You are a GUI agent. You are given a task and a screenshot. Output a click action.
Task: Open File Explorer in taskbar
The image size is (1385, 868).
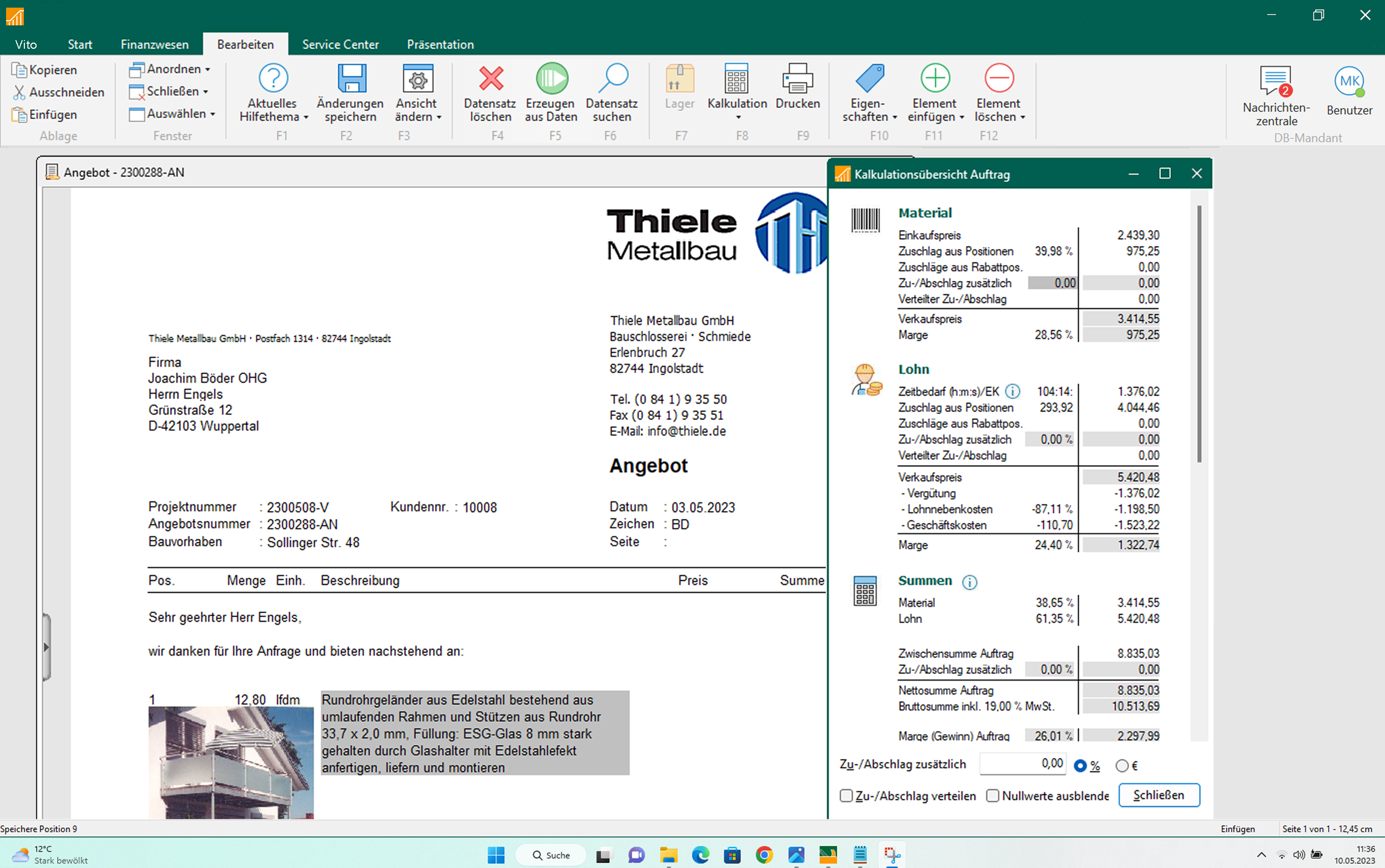[668, 855]
